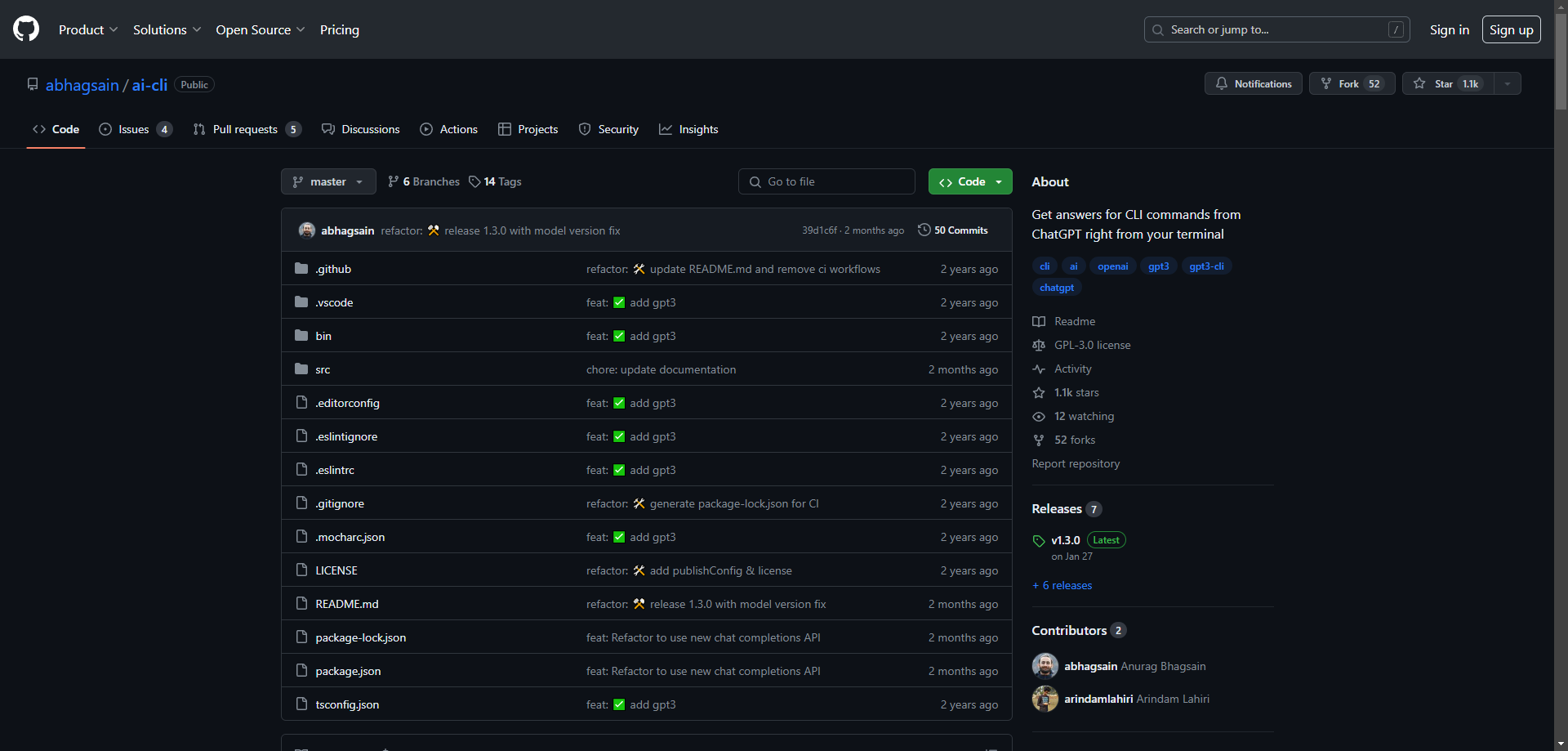Viewport: 1568px width, 751px height.
Task: Click the Go to file input
Action: [826, 181]
